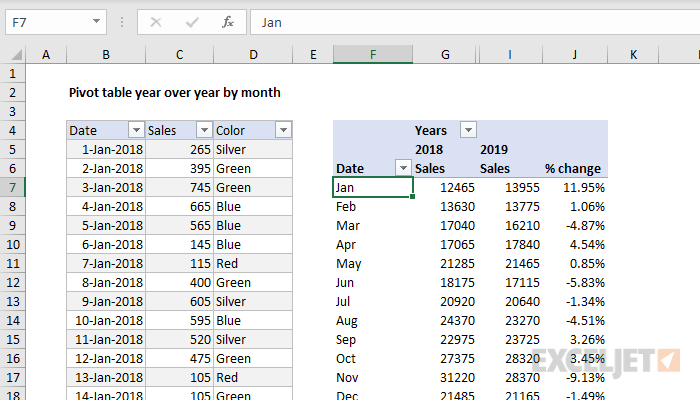Open the Date column filter dropdown
700x400 pixels.
[136, 130]
